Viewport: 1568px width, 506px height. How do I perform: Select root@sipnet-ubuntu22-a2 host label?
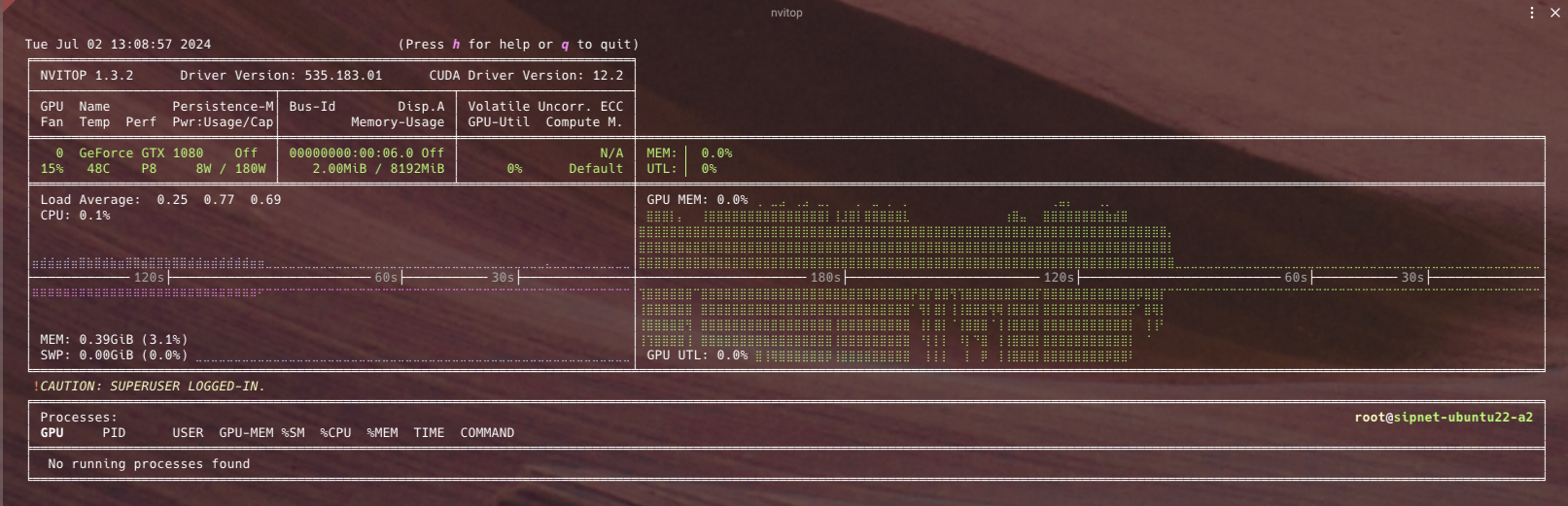pyautogui.click(x=1444, y=418)
